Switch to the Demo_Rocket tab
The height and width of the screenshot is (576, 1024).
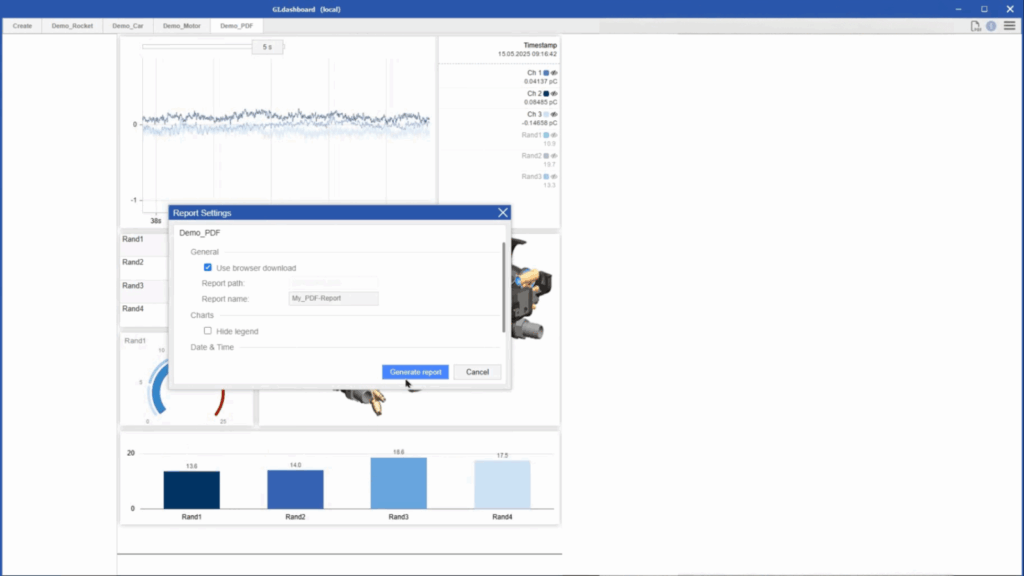pos(72,26)
